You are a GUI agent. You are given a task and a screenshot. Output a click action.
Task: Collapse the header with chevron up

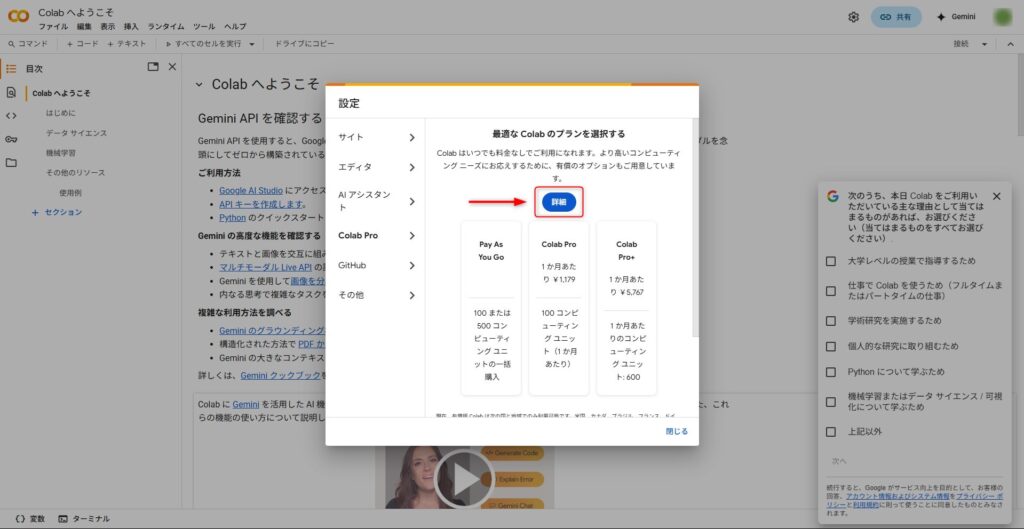pos(1010,44)
